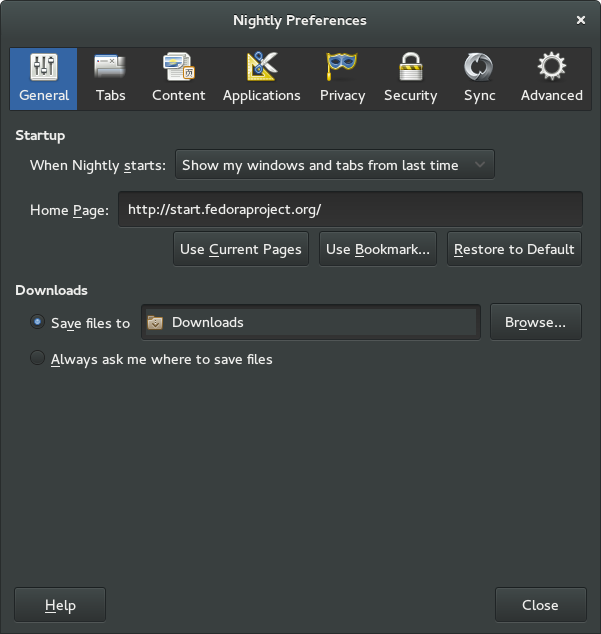Viewport: 601px width, 634px height.
Task: Browse for a download folder
Action: pyautogui.click(x=535, y=322)
